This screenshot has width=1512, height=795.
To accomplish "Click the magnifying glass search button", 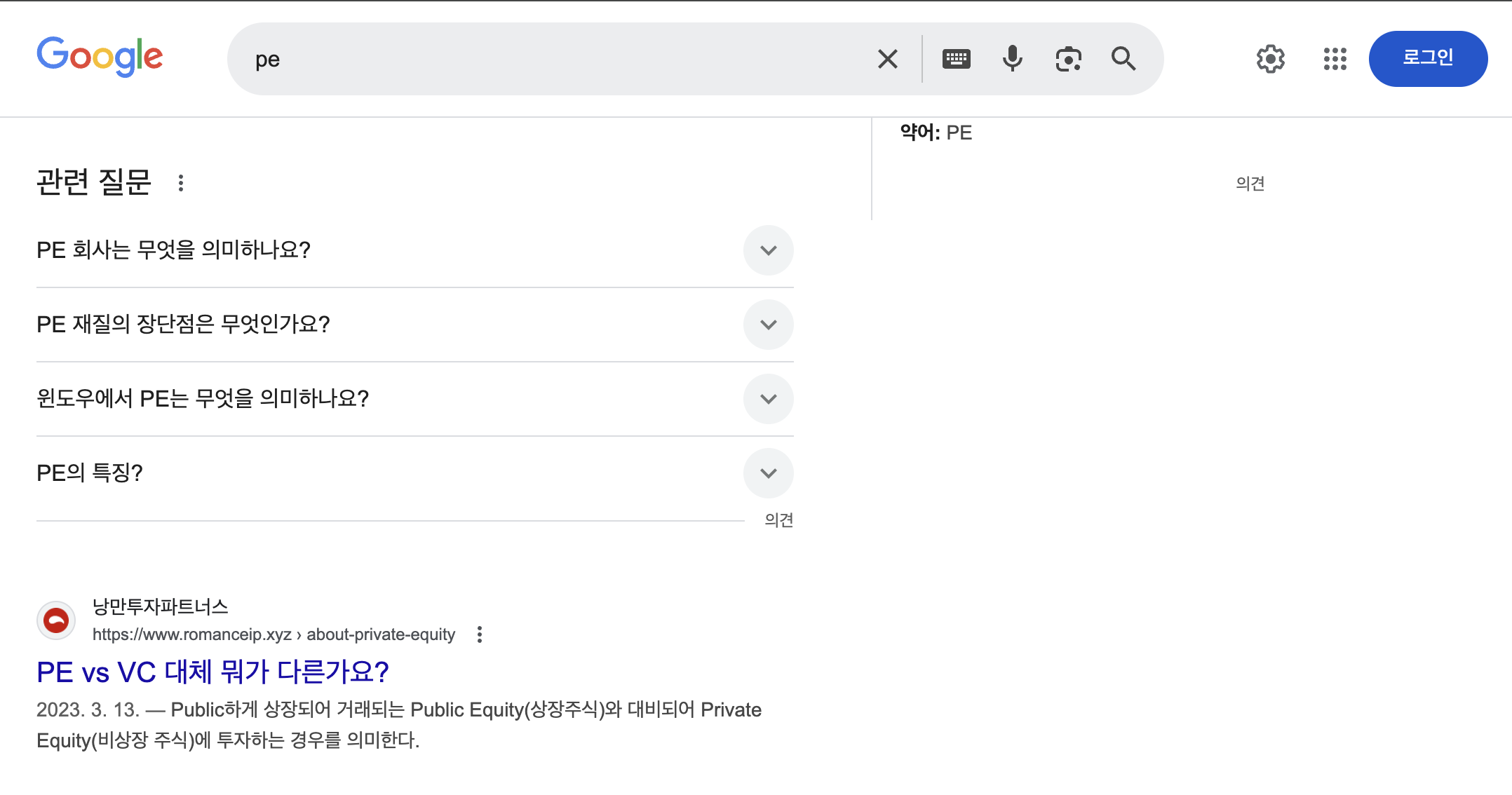I will [1123, 59].
